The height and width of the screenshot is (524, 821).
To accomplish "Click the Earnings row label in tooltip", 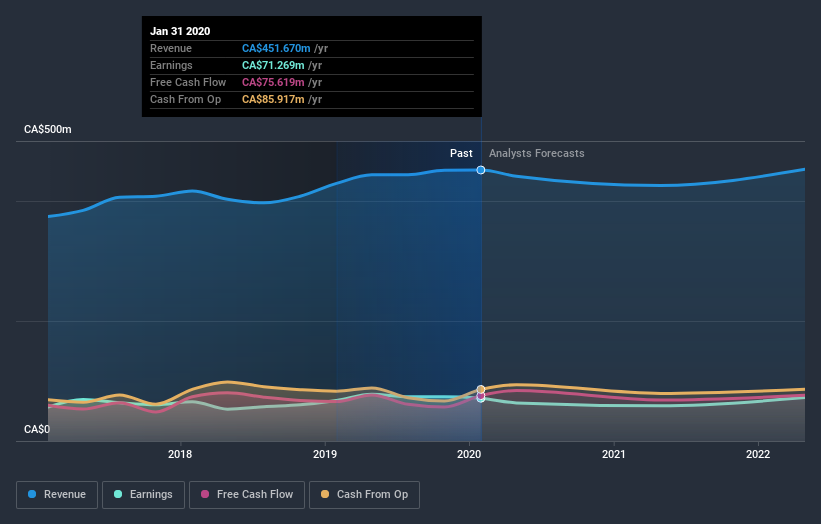I will pos(171,65).
